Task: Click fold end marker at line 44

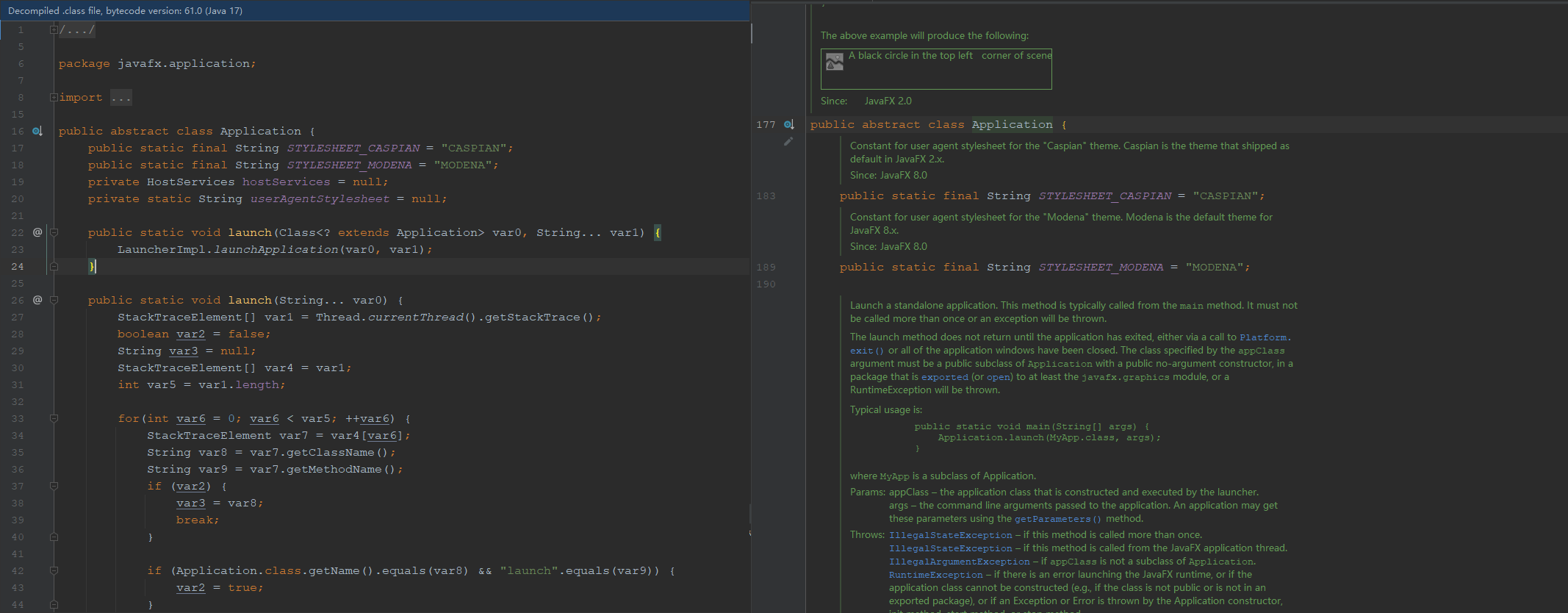Action: [54, 604]
